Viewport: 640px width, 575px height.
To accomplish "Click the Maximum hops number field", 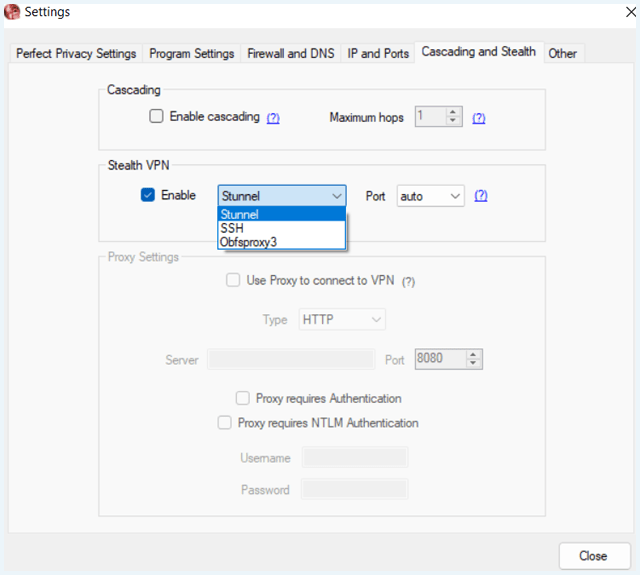I will click(430, 117).
